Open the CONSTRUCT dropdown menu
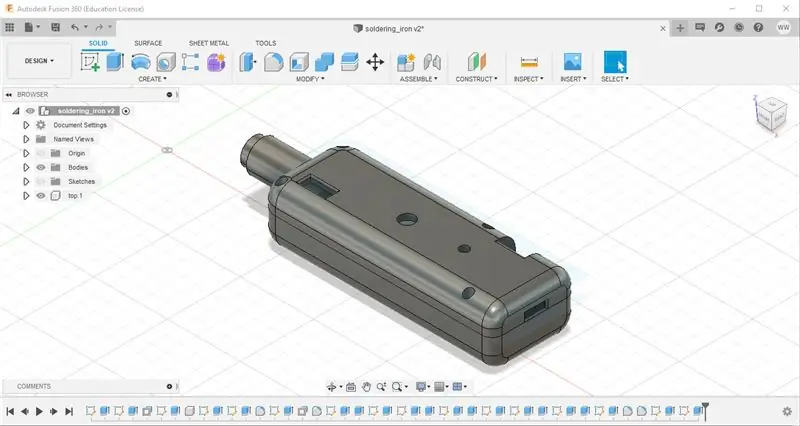Screen dimensions: 800x426 tap(476, 79)
